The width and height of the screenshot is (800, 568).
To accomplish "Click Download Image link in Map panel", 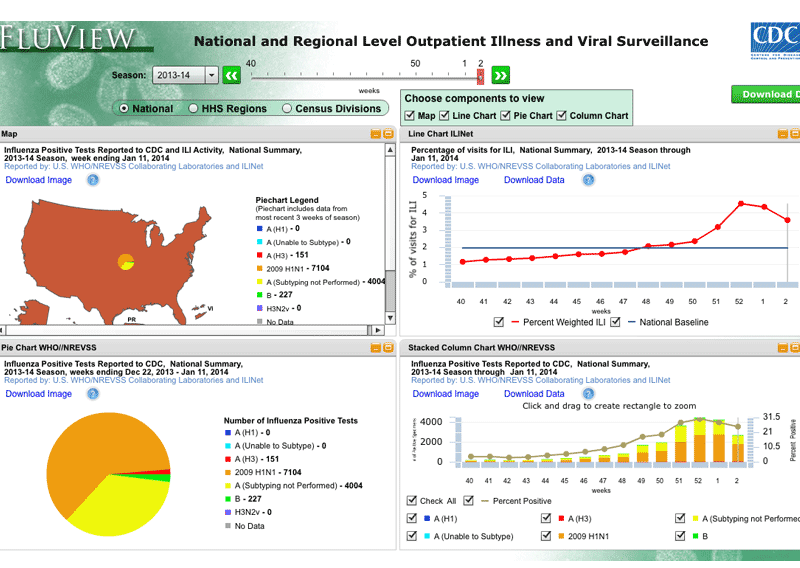I will [39, 180].
